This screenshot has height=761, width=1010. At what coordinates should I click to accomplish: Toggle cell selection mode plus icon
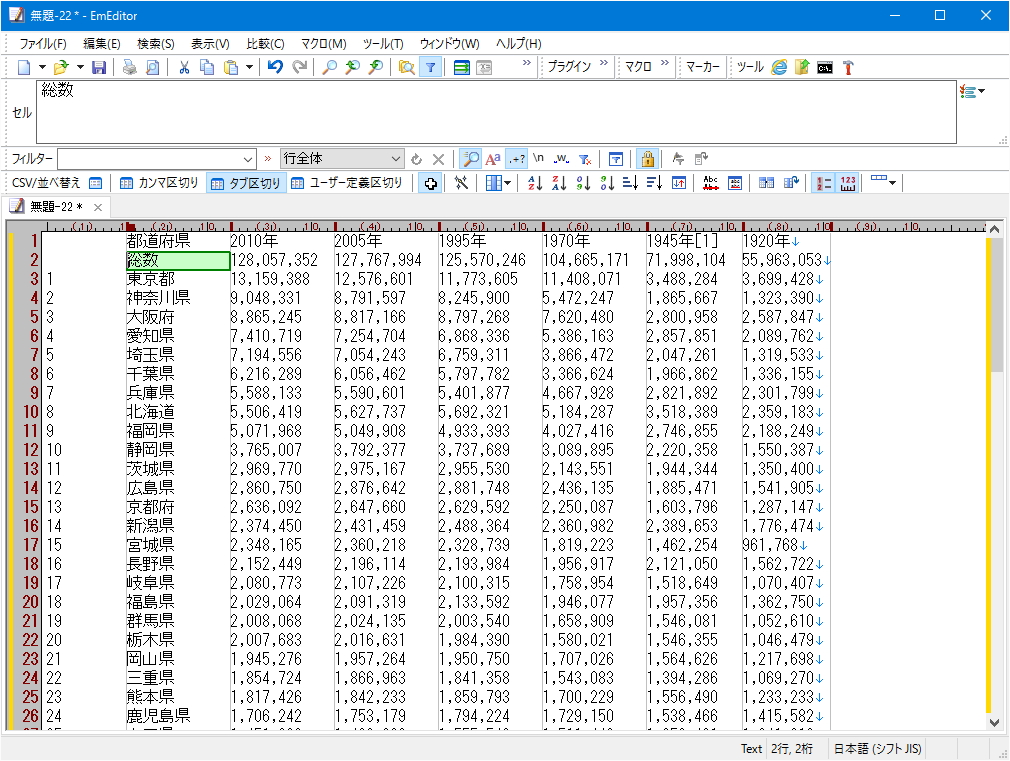(x=430, y=183)
